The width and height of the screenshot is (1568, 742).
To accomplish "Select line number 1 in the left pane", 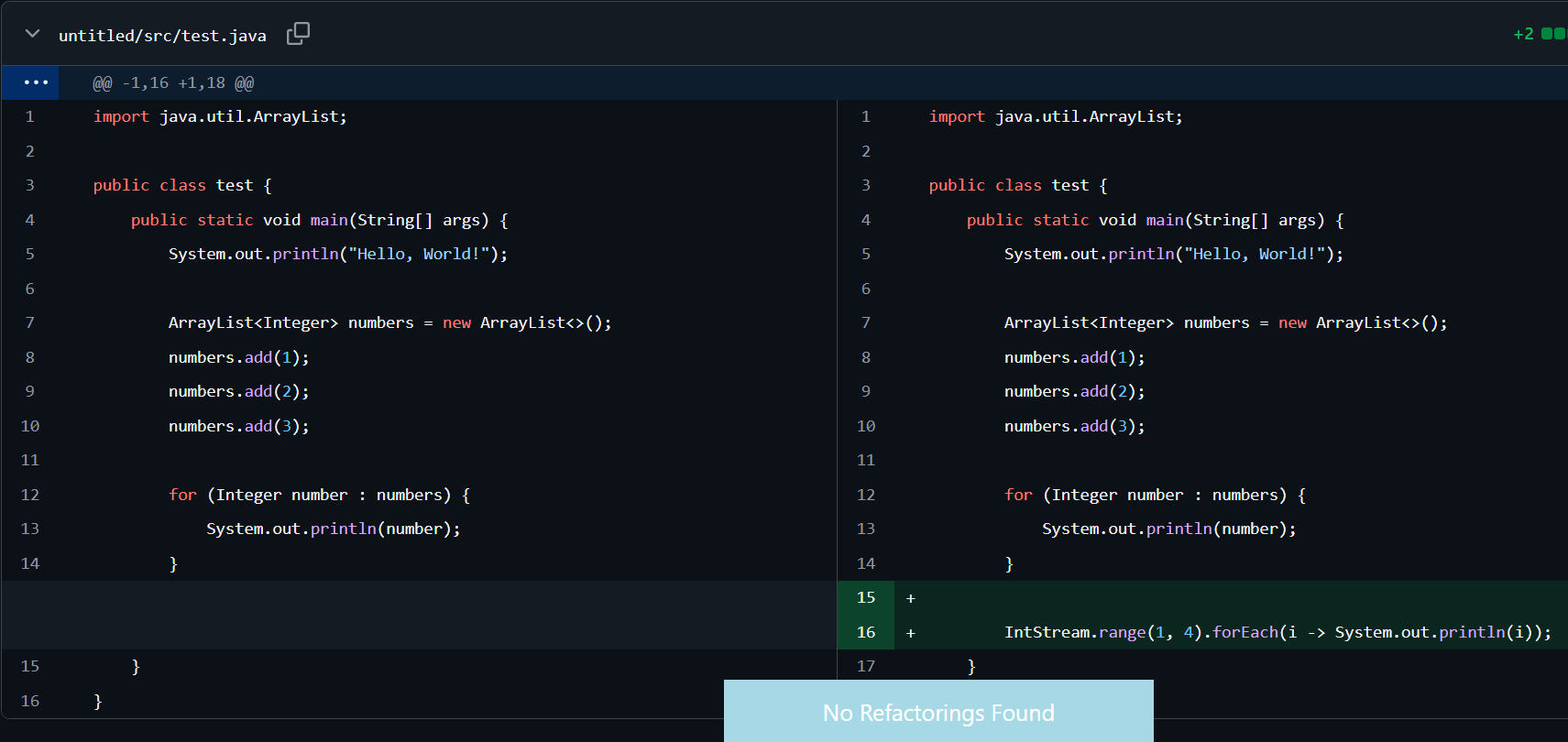I will coord(30,116).
